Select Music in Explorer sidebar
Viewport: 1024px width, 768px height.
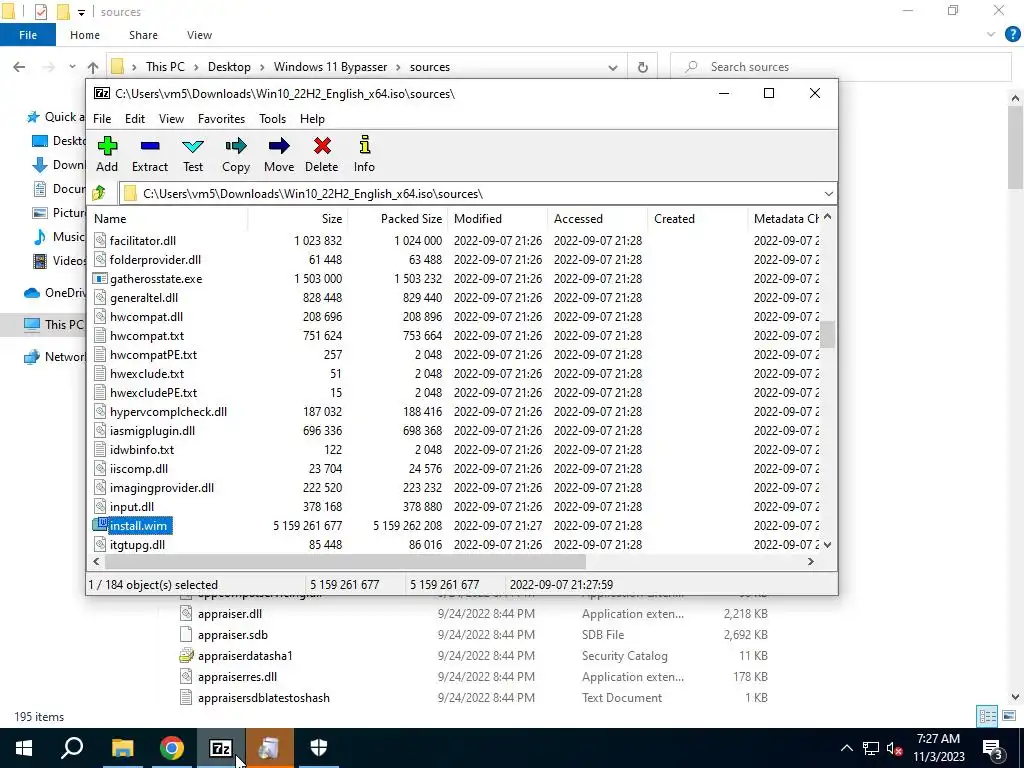59,237
